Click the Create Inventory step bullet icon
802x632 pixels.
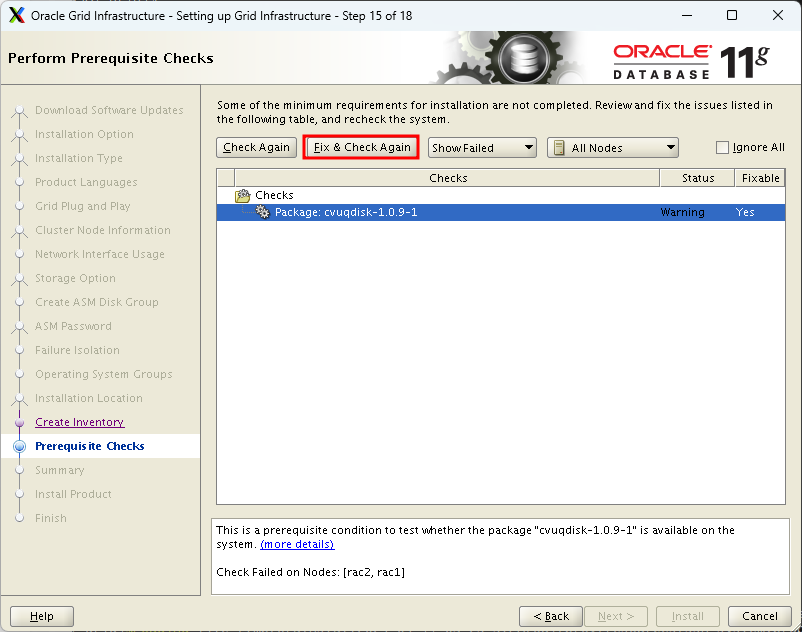[x=19, y=422]
